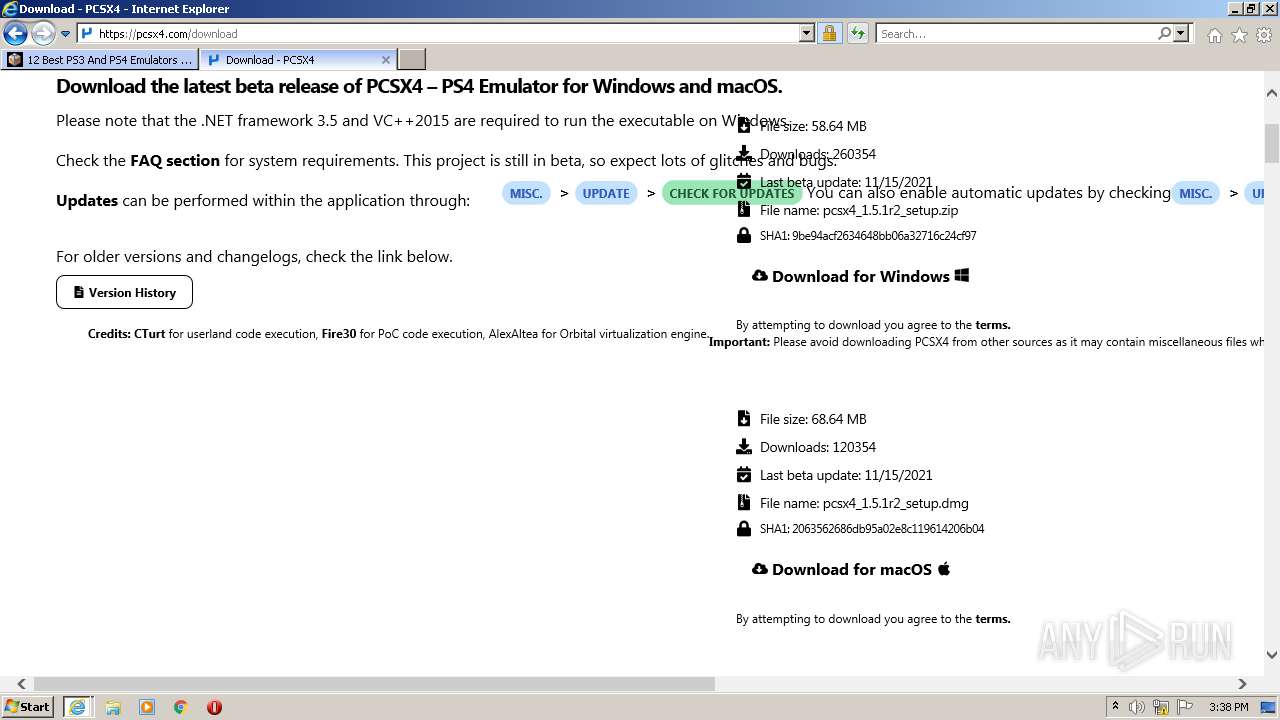Screen dimensions: 1280x720
Task: Click the 'SHA1: 2063562686db95a02e8c119614206b04' text
Action: (872, 529)
